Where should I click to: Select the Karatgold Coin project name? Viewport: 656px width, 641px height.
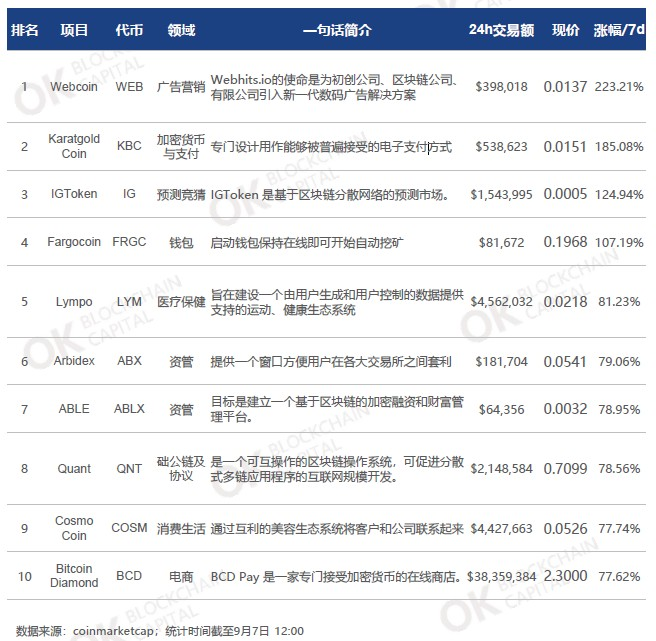point(74,146)
